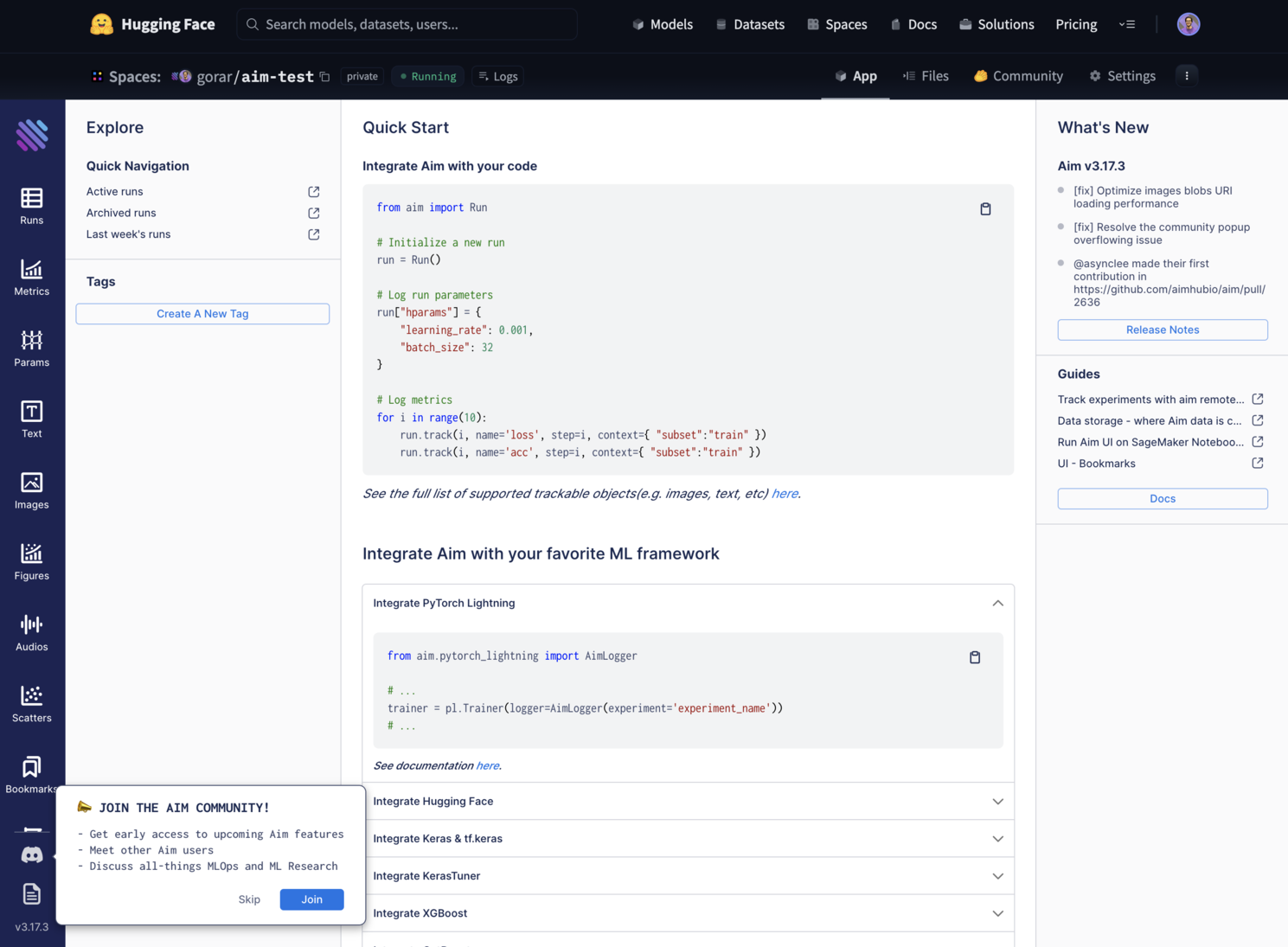Open the Runs page in sidebar
1288x947 pixels.
pos(32,206)
